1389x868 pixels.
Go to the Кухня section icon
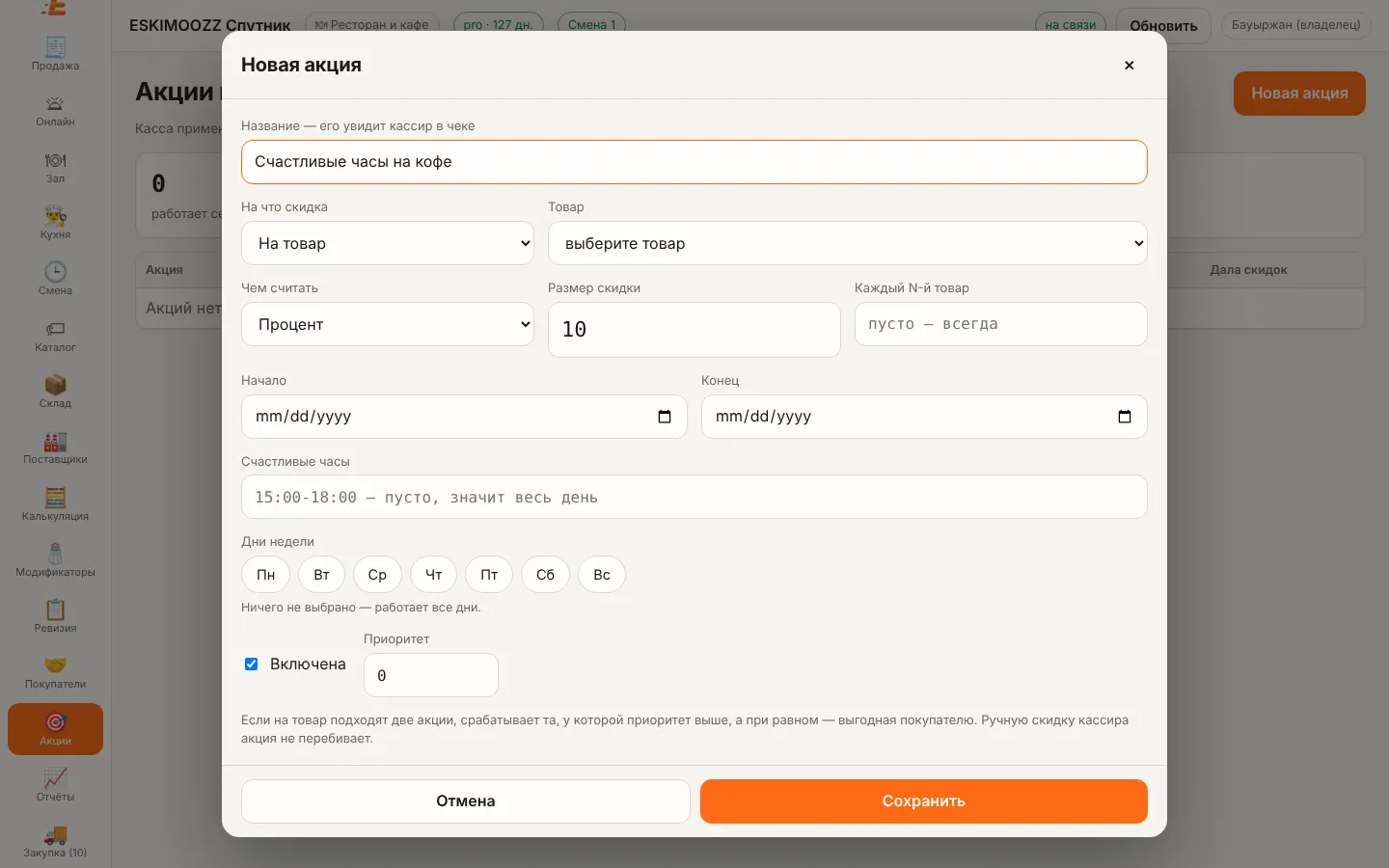pos(55,215)
